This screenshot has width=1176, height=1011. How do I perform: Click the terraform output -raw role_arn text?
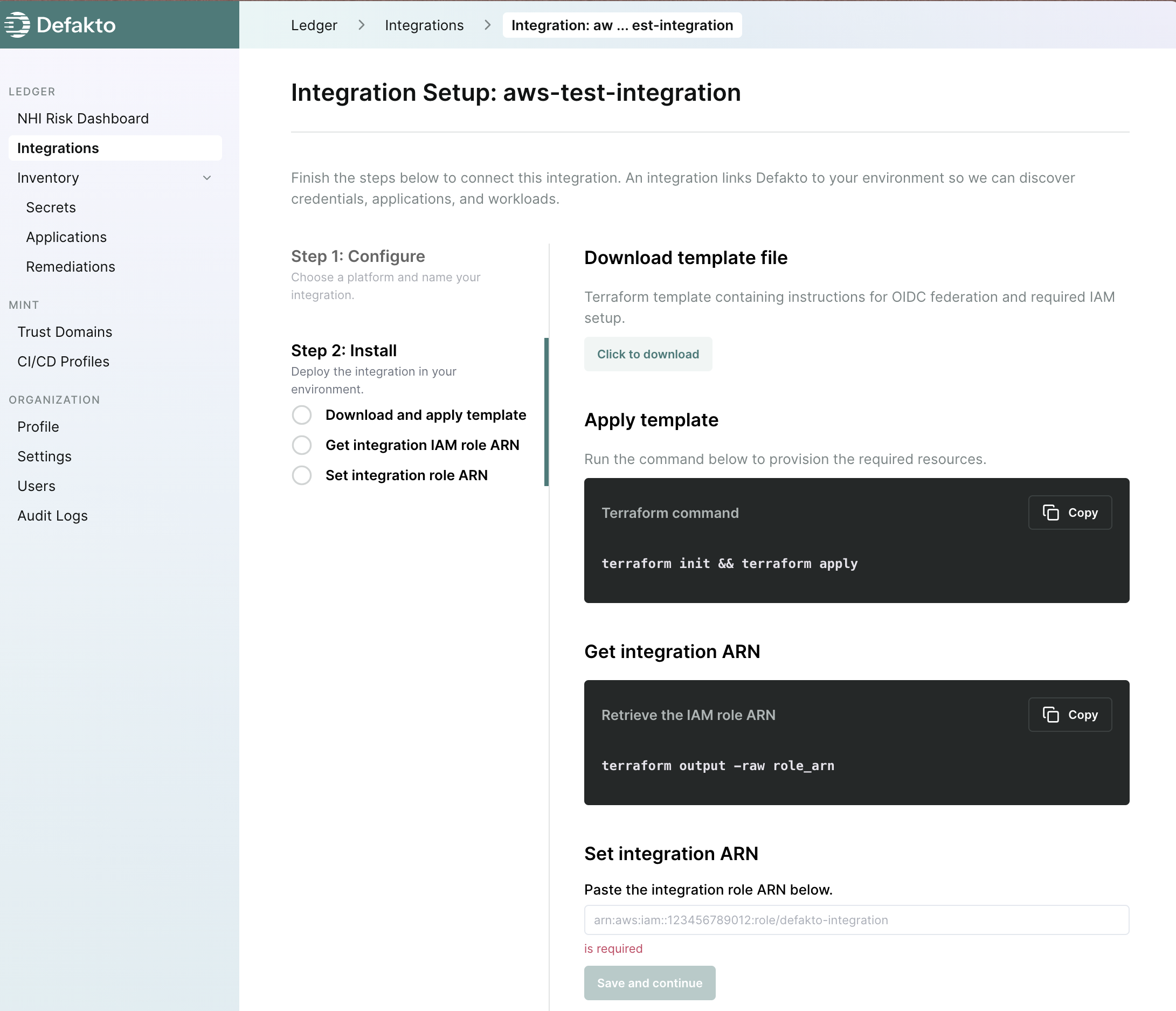pos(717,765)
